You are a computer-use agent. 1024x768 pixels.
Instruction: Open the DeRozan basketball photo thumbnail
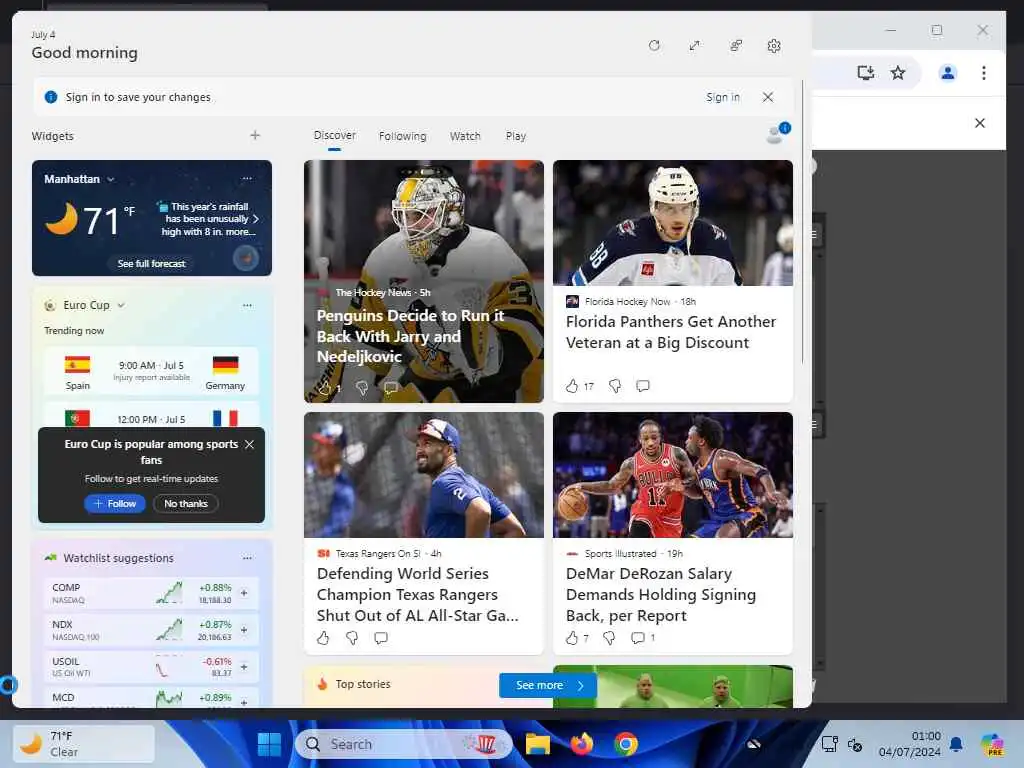tap(673, 475)
